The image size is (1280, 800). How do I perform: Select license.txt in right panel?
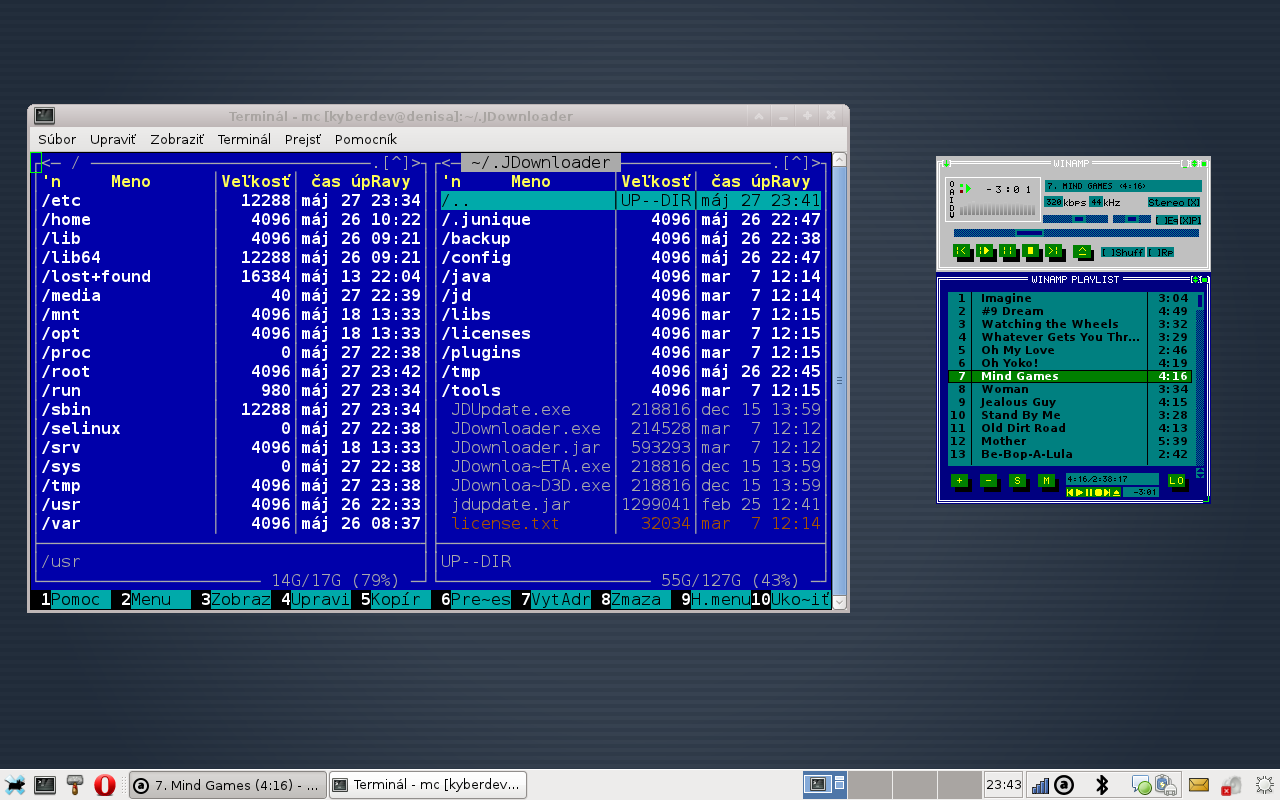pyautogui.click(x=631, y=523)
